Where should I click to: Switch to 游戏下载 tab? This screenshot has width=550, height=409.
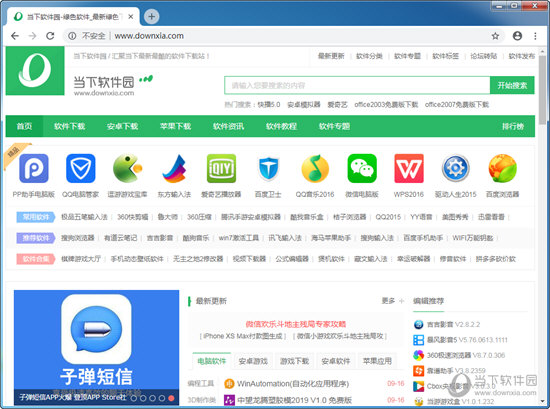pos(294,361)
